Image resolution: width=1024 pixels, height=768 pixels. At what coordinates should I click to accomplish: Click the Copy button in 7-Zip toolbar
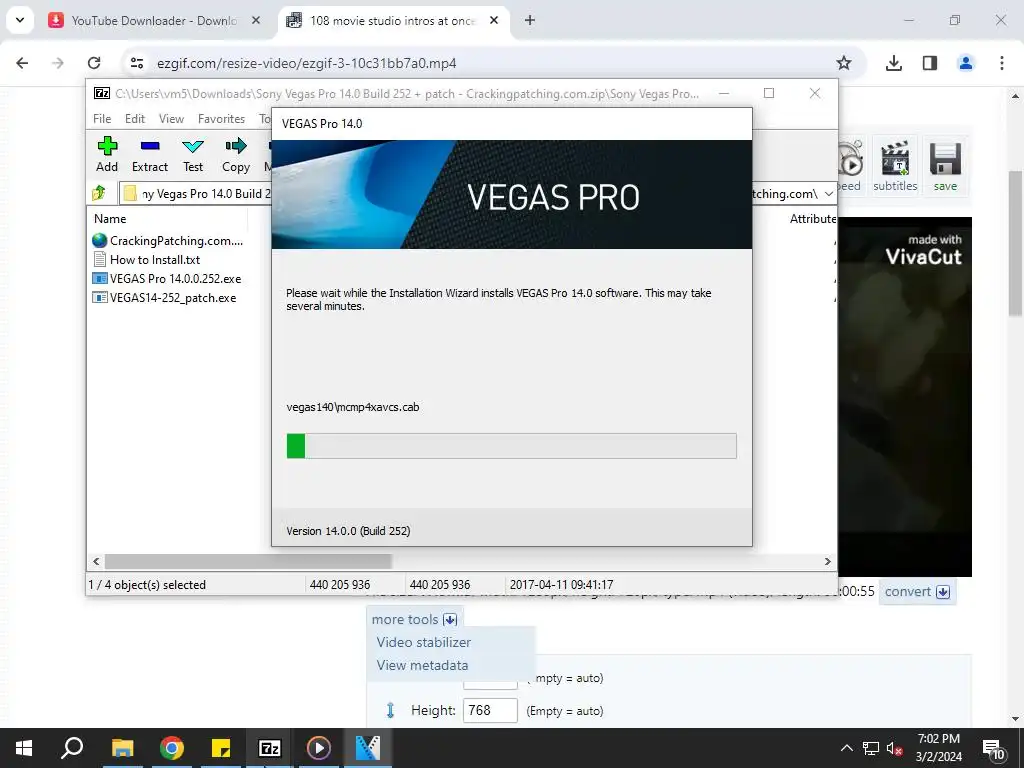click(236, 155)
